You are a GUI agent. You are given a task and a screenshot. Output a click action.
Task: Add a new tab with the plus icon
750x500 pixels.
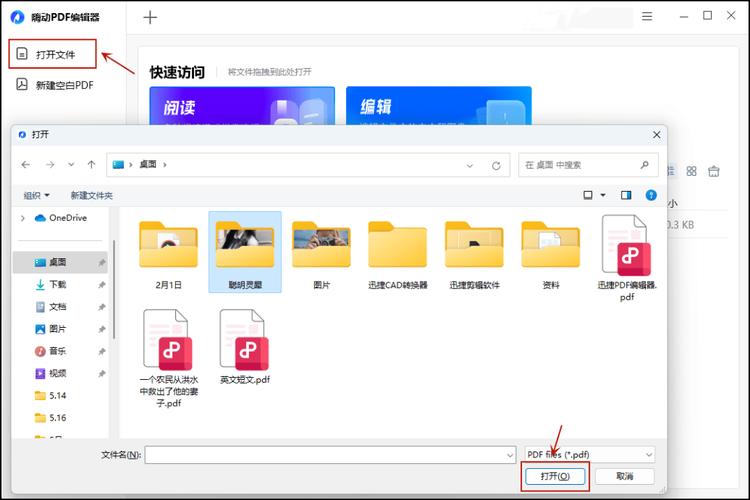click(150, 17)
